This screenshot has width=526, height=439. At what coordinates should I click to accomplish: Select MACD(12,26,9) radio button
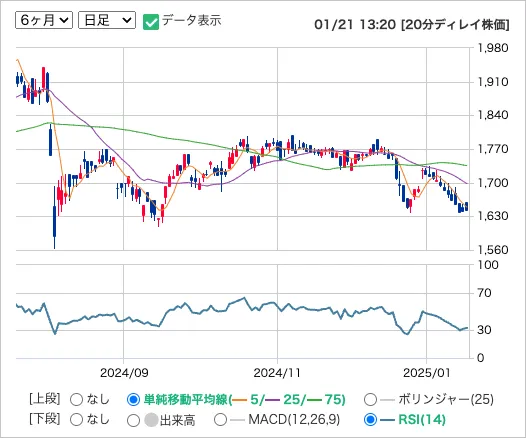(x=220, y=420)
